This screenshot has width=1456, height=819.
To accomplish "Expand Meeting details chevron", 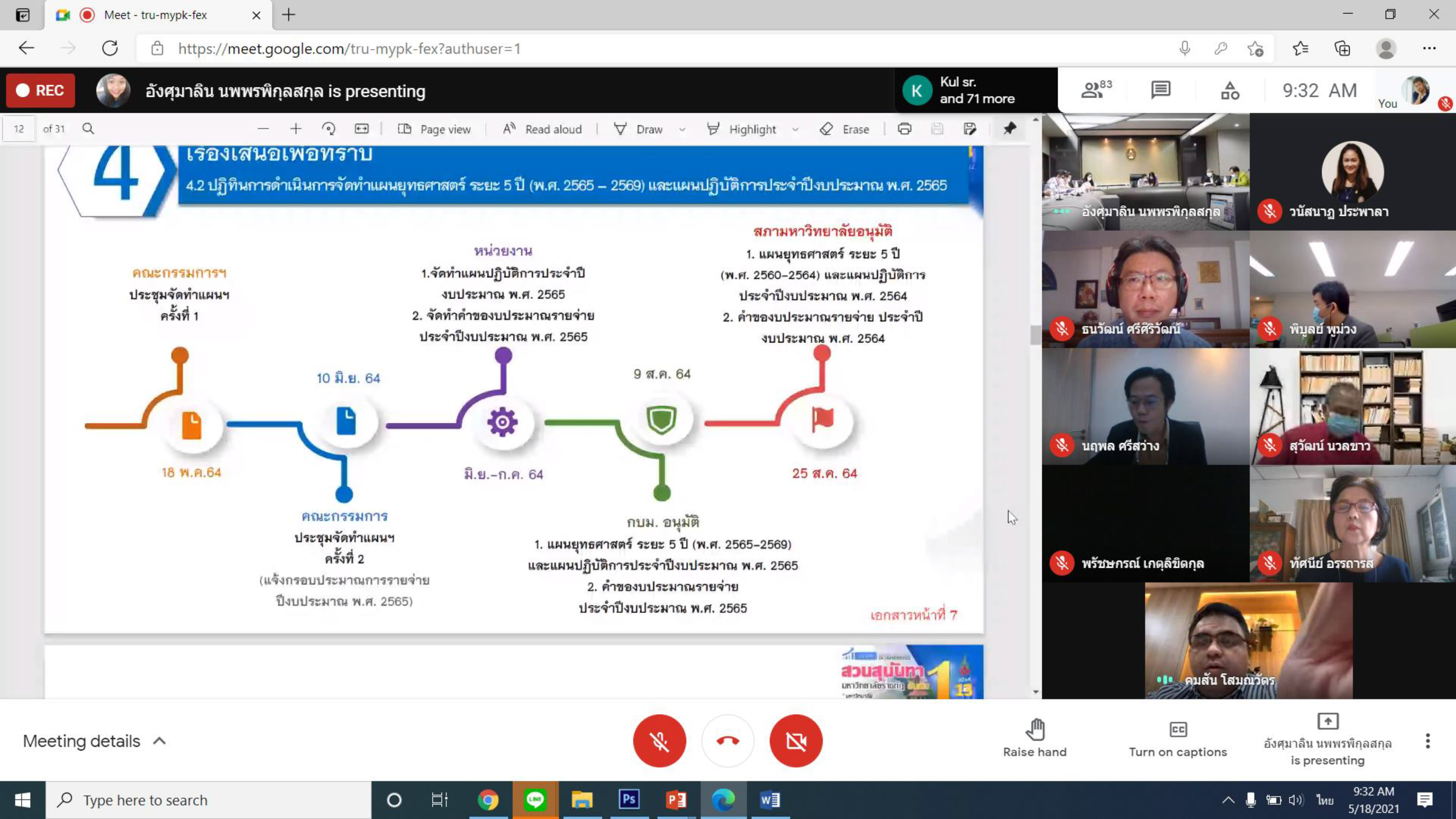I will pos(160,741).
